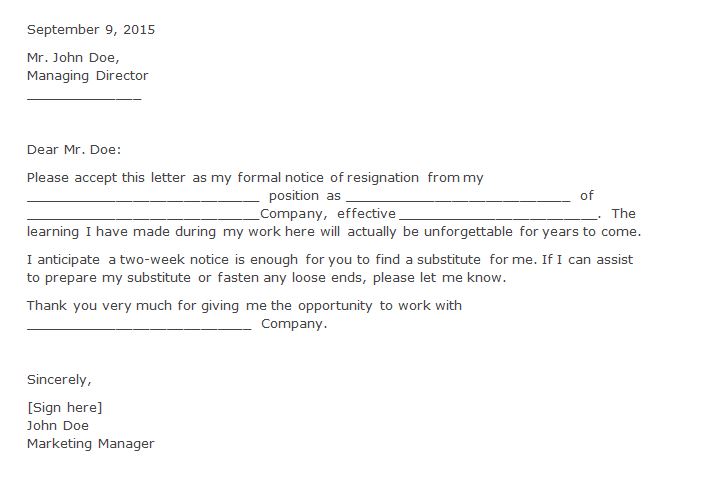Click the blank line under Managing Director

click(84, 98)
